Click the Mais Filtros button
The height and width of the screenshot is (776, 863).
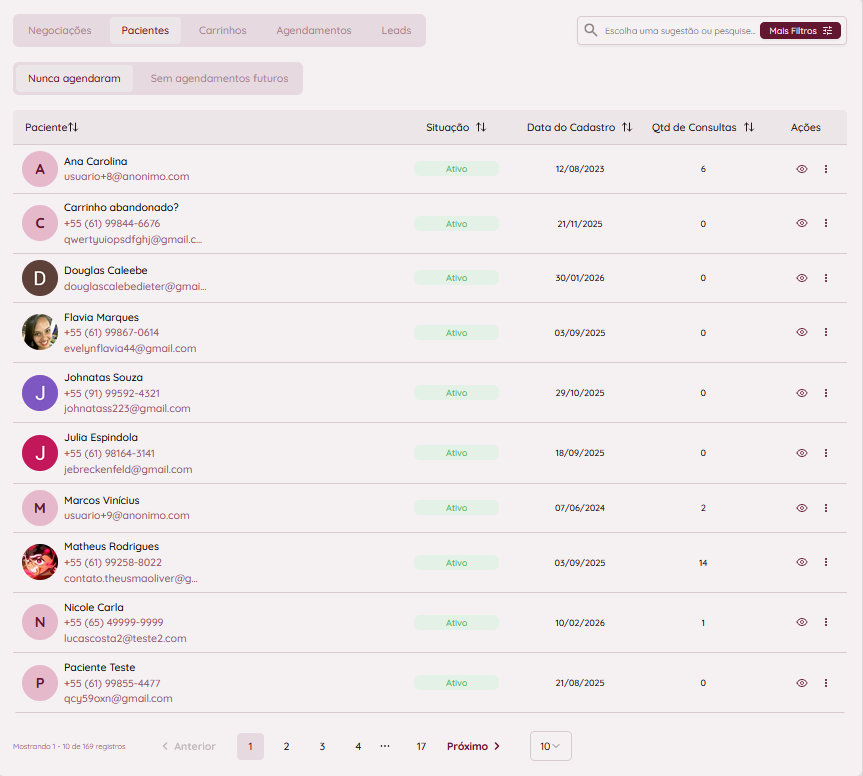coord(800,31)
